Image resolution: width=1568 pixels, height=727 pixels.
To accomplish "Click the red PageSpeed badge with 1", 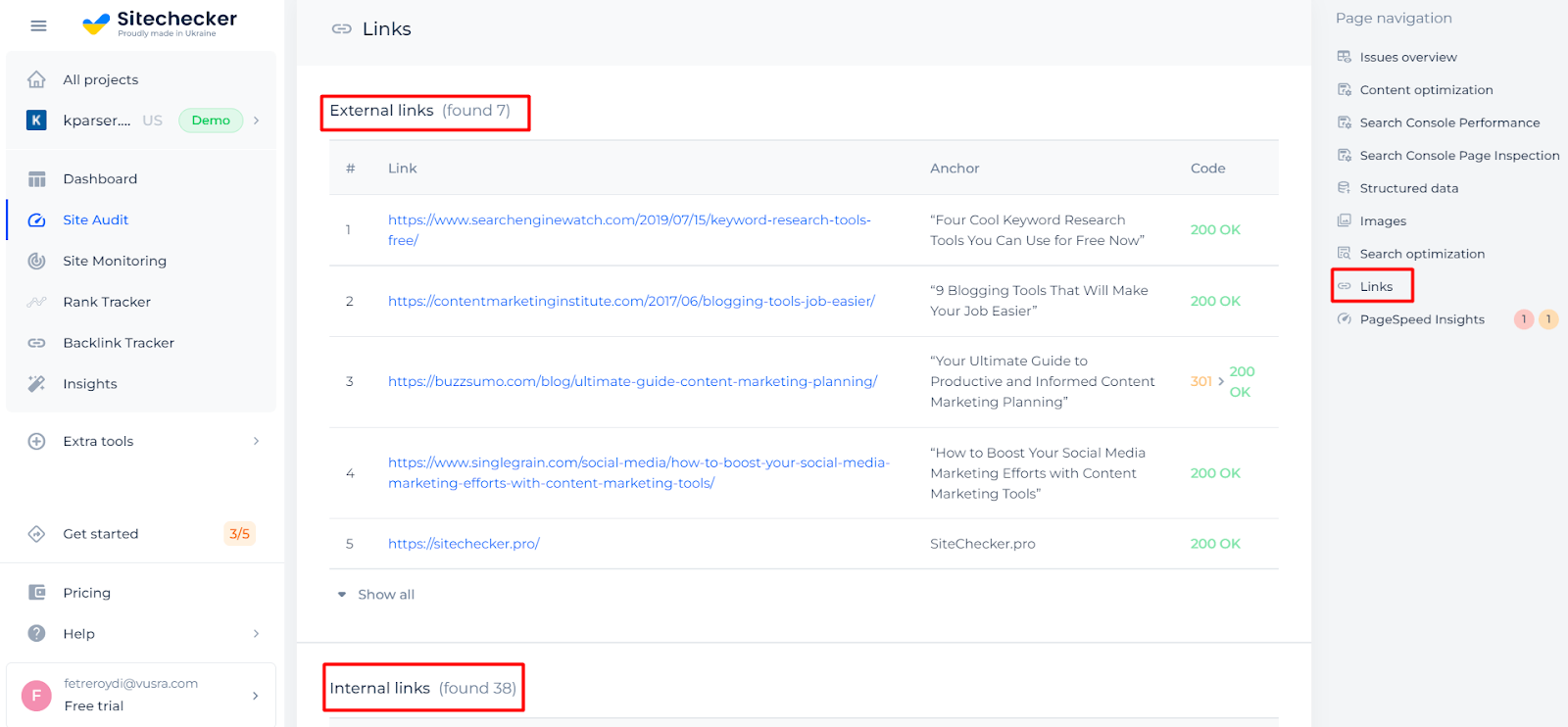I will pyautogui.click(x=1524, y=319).
